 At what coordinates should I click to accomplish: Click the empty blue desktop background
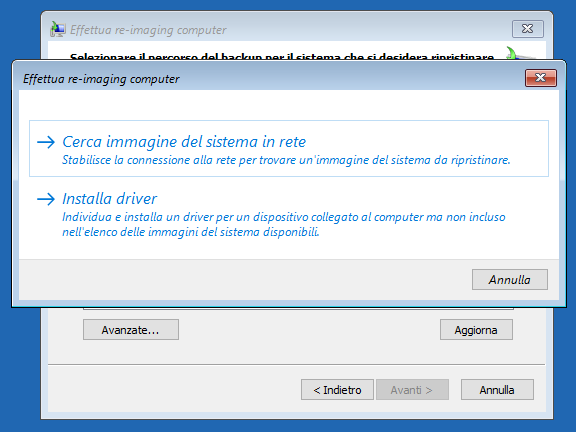pyautogui.click(x=20, y=367)
